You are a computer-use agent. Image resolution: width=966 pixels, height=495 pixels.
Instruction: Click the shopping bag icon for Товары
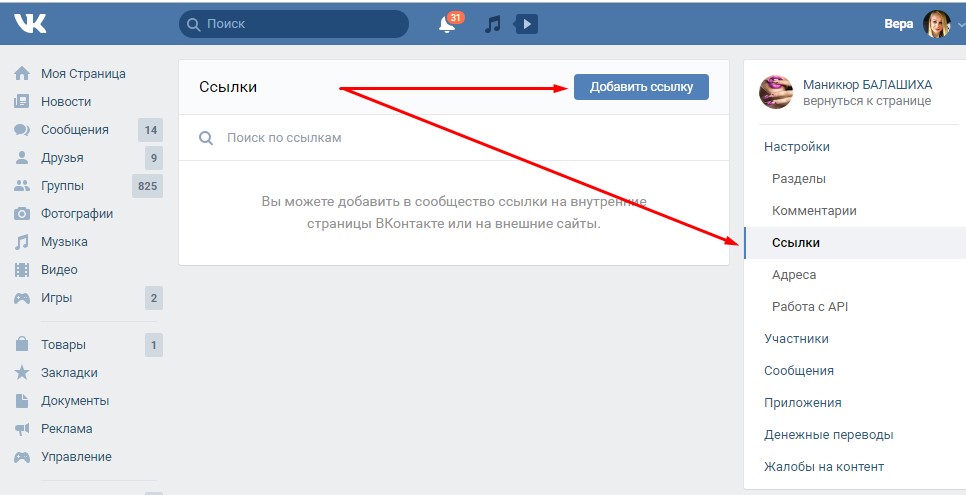(x=22, y=344)
